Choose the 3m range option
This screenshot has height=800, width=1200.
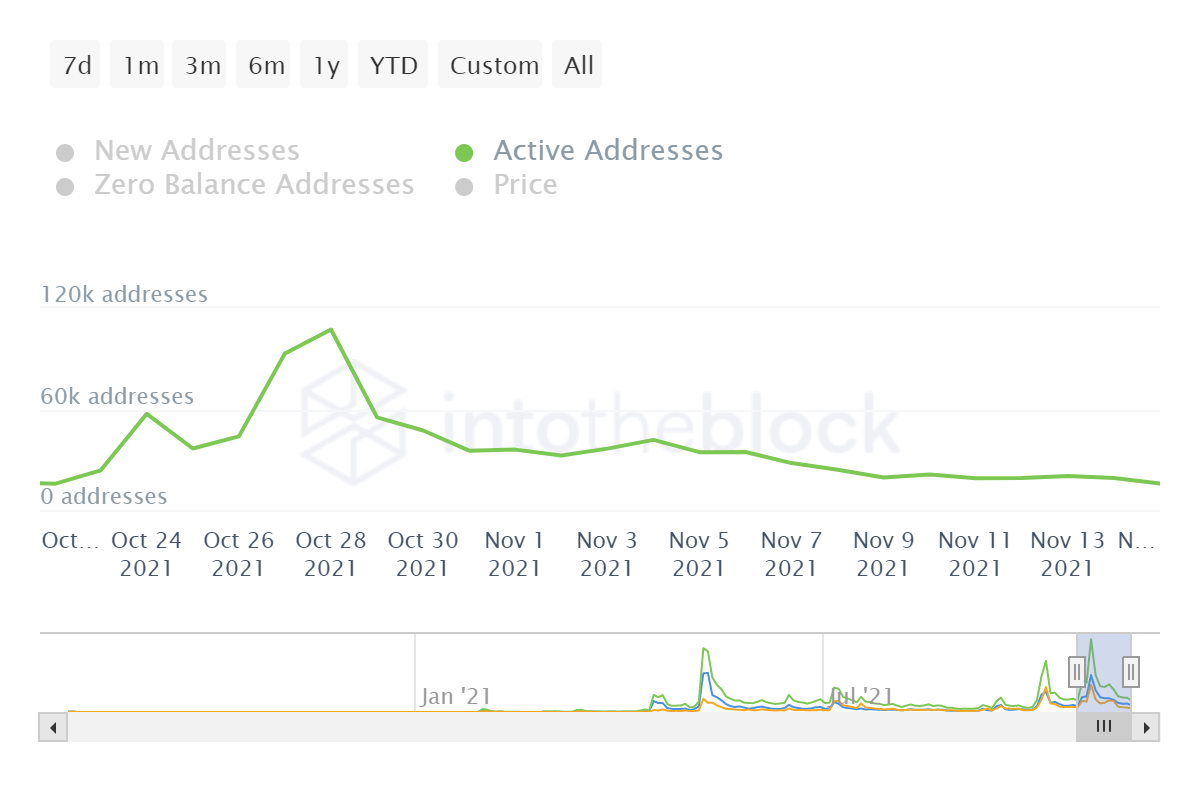pos(201,66)
